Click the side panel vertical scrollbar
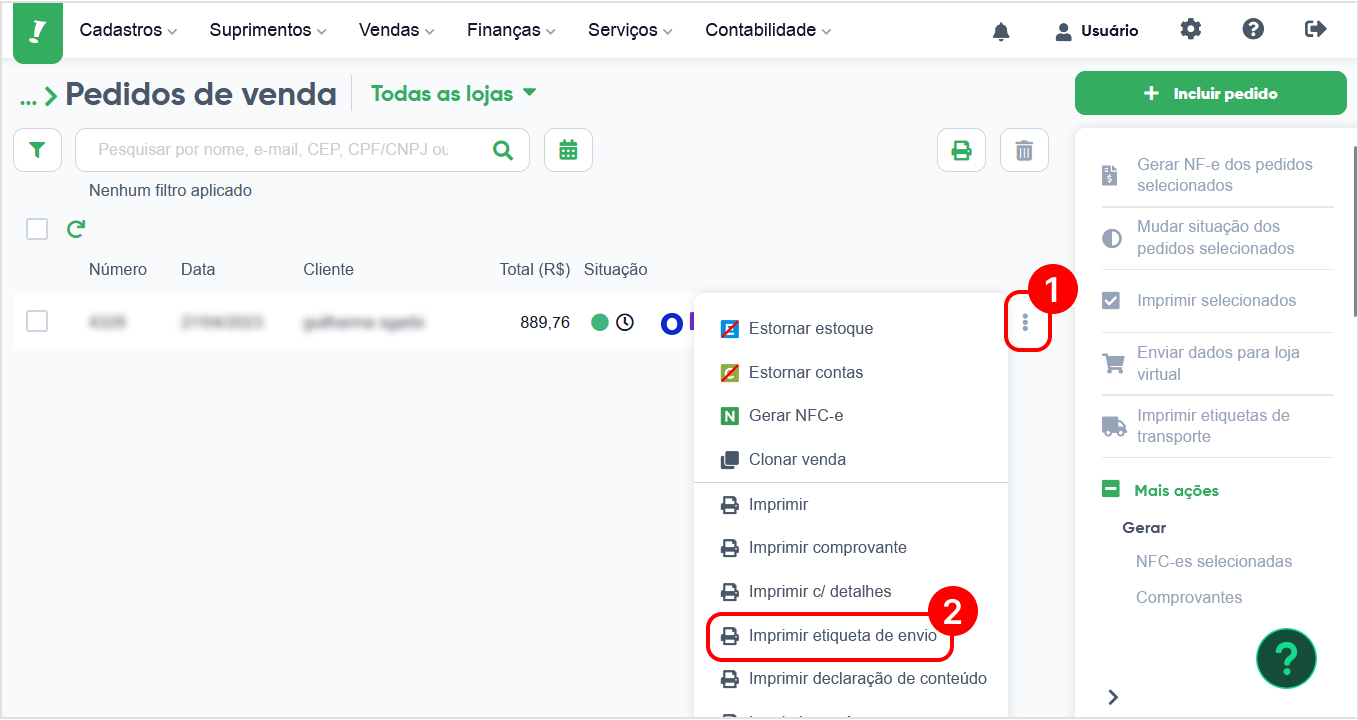 tap(1355, 232)
